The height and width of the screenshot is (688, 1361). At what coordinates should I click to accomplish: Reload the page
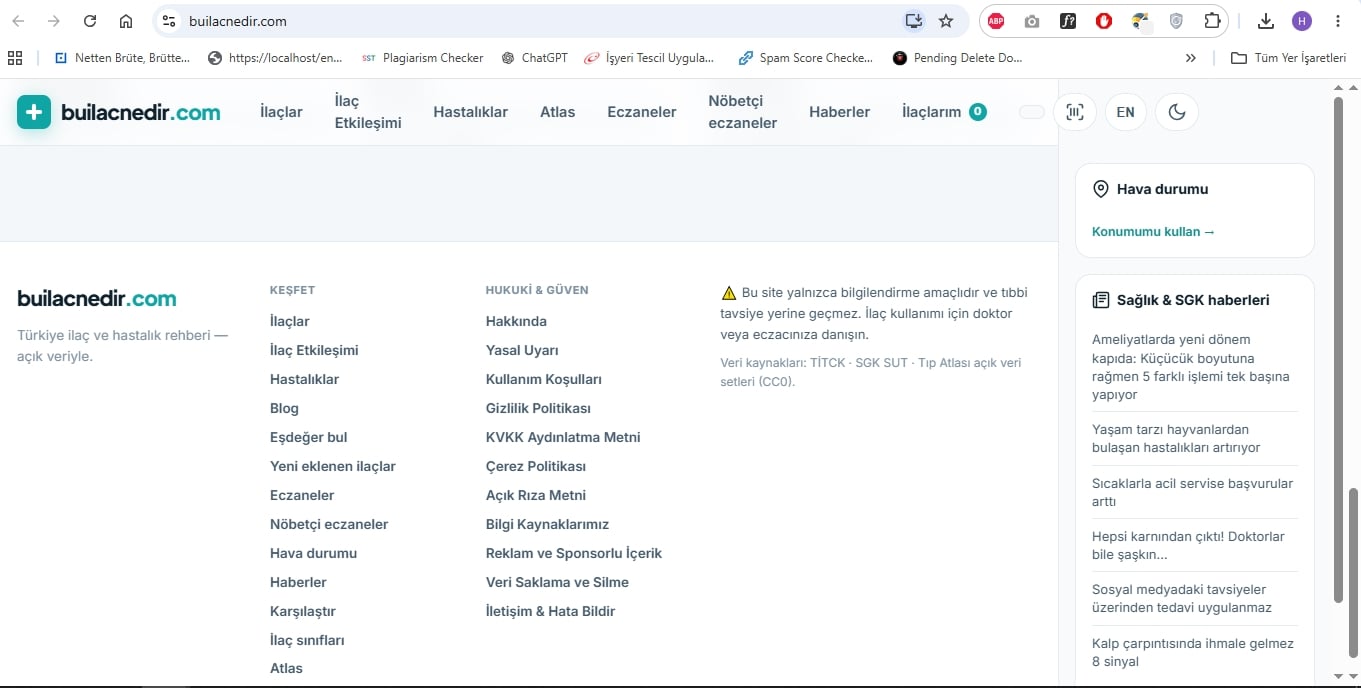[90, 21]
